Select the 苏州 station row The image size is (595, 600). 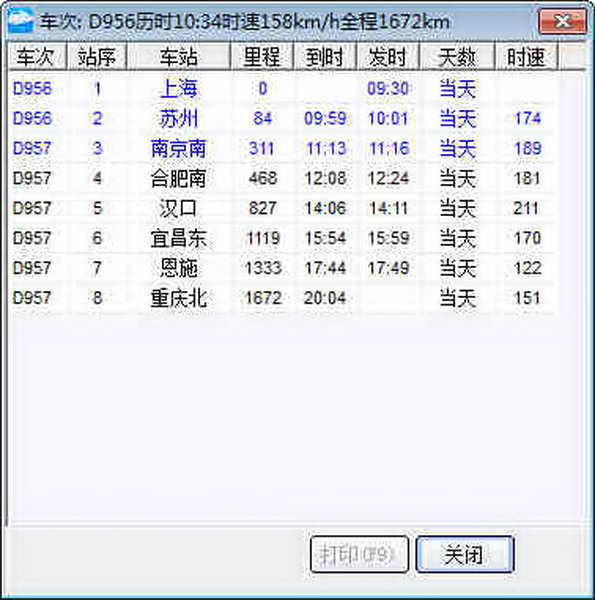(282, 118)
